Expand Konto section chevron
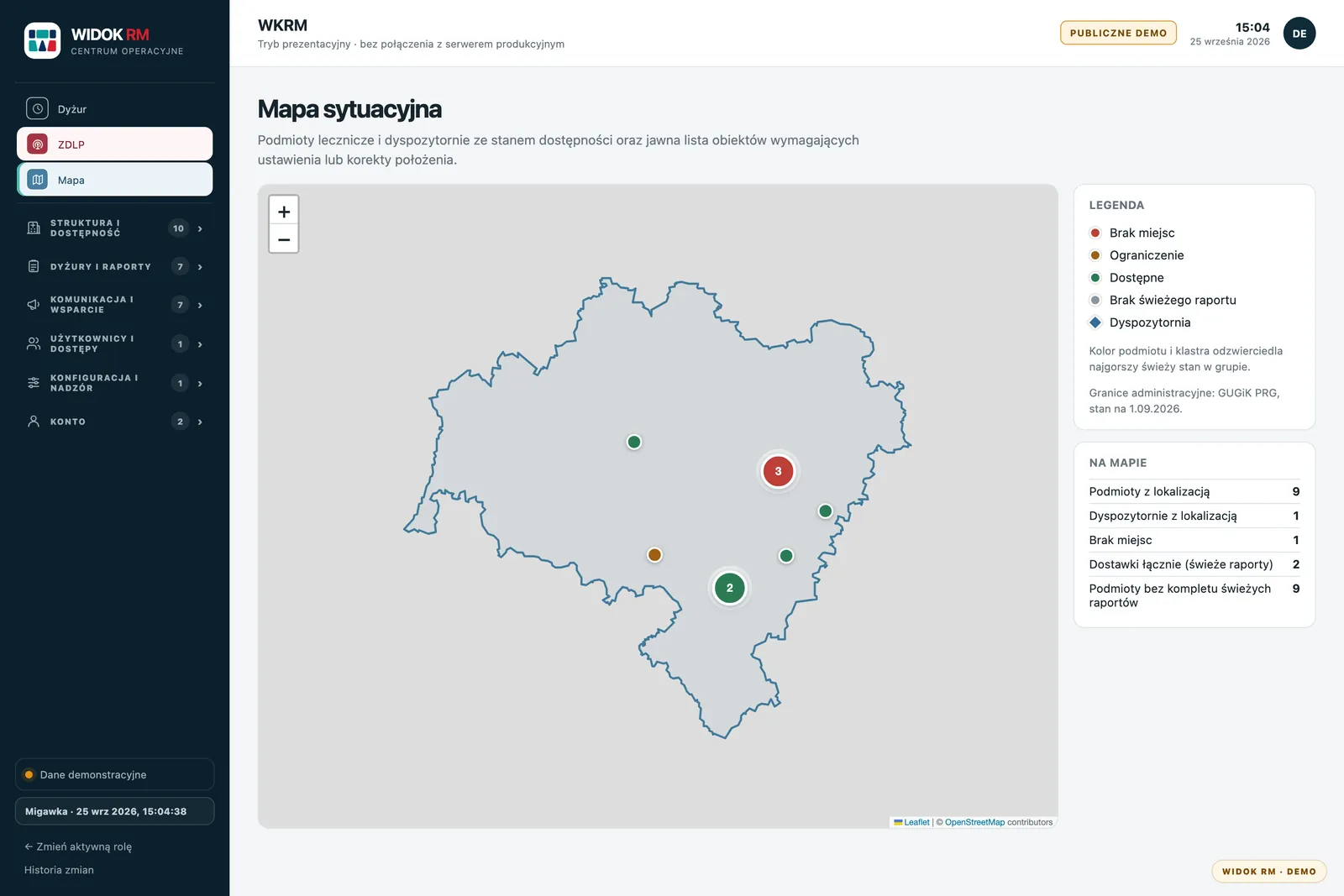Viewport: 1344px width, 896px height. (x=200, y=422)
